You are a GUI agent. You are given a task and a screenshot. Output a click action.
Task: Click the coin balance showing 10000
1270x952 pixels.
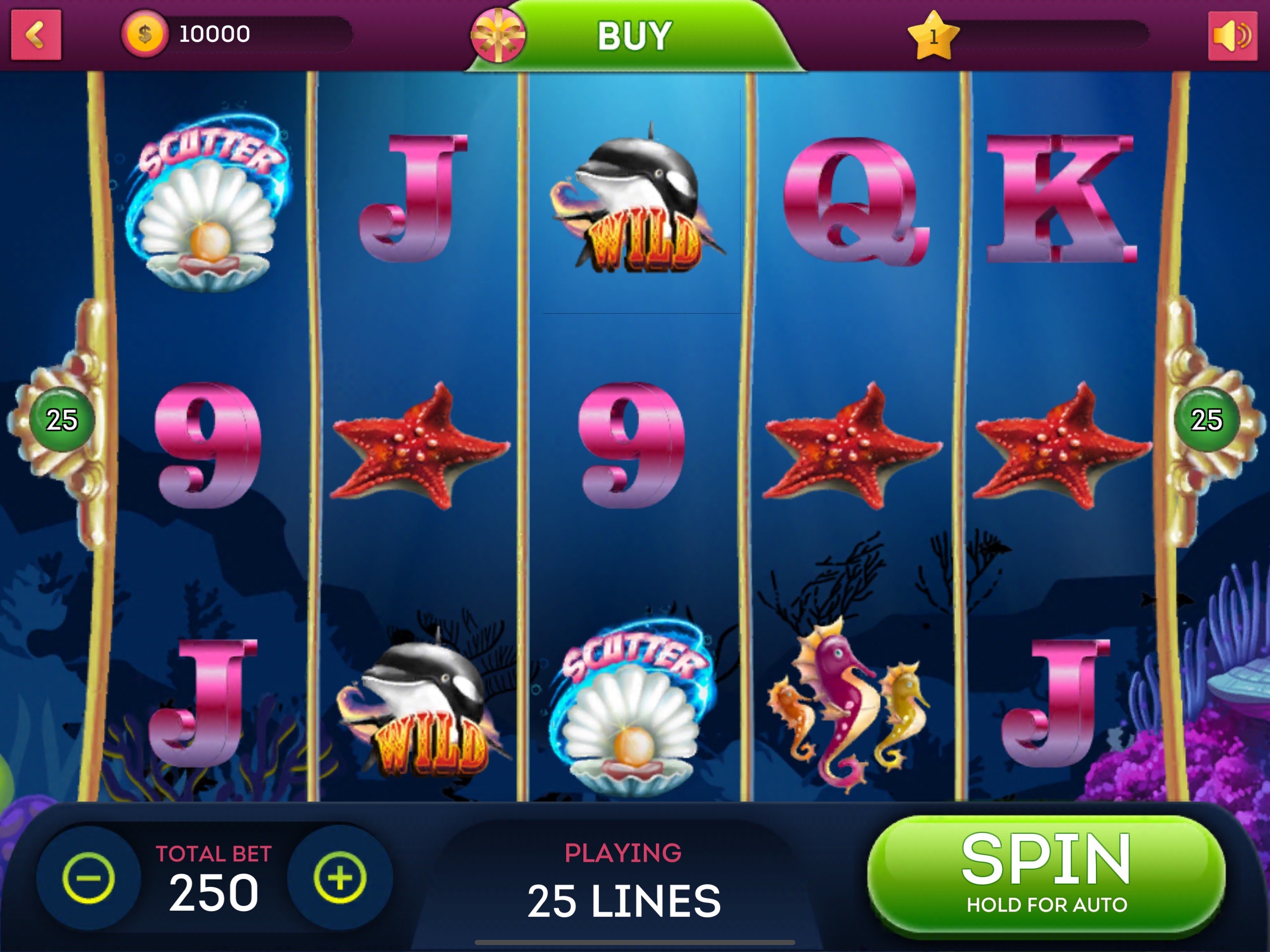pos(214,34)
